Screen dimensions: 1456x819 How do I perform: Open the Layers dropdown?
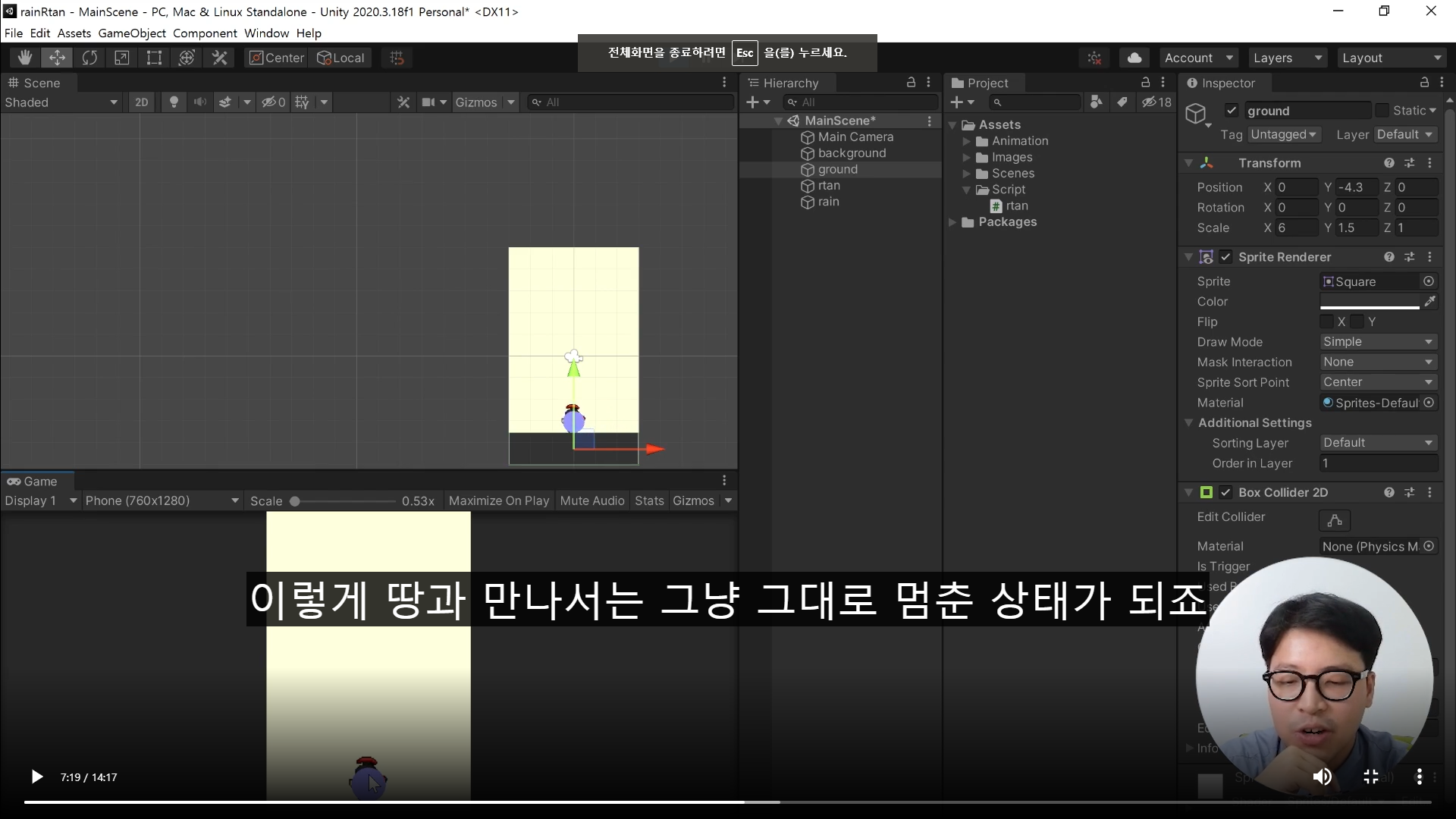pos(1287,58)
